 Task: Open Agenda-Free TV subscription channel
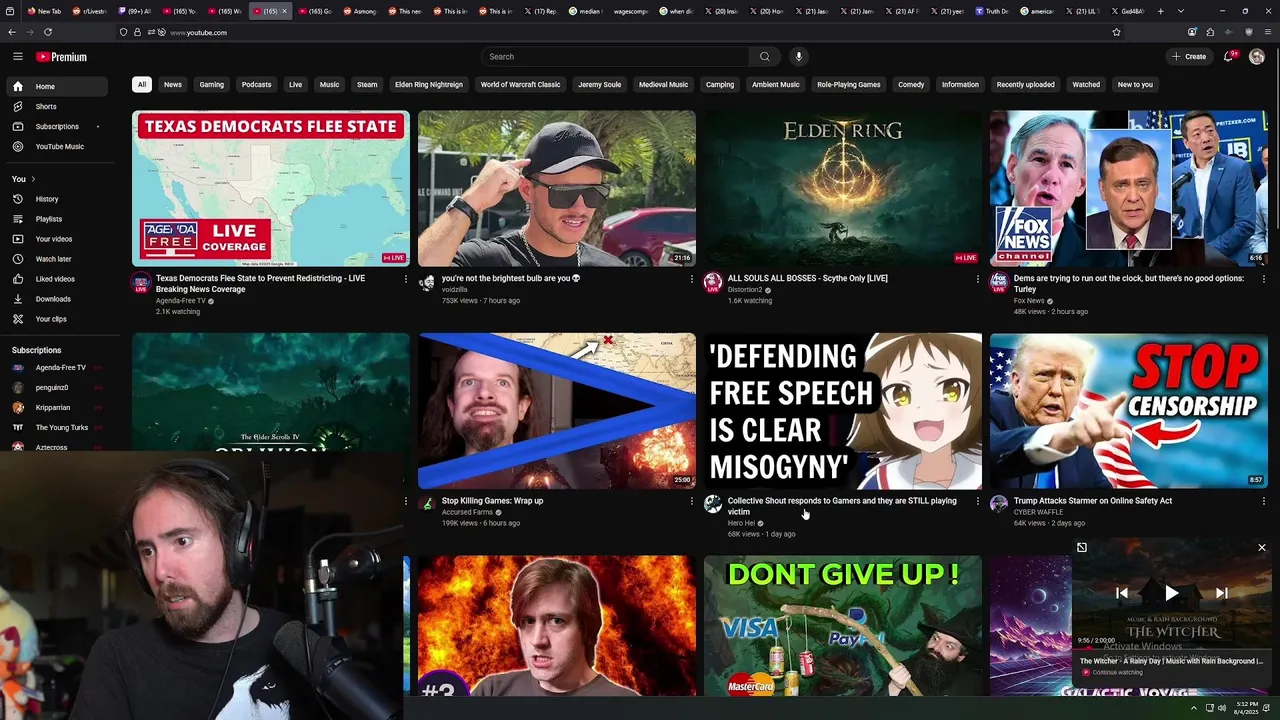click(x=56, y=368)
